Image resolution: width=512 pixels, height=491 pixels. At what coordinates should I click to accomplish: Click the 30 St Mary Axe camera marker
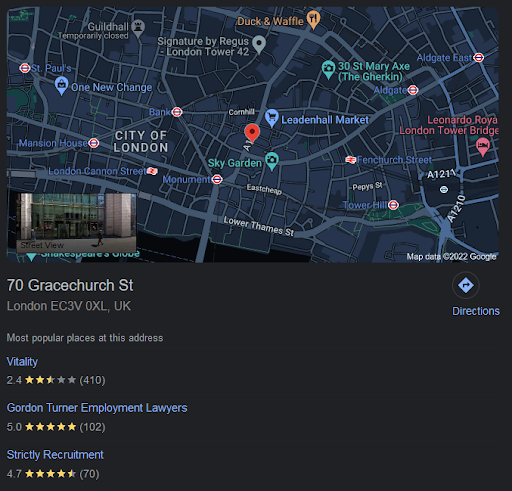(328, 70)
